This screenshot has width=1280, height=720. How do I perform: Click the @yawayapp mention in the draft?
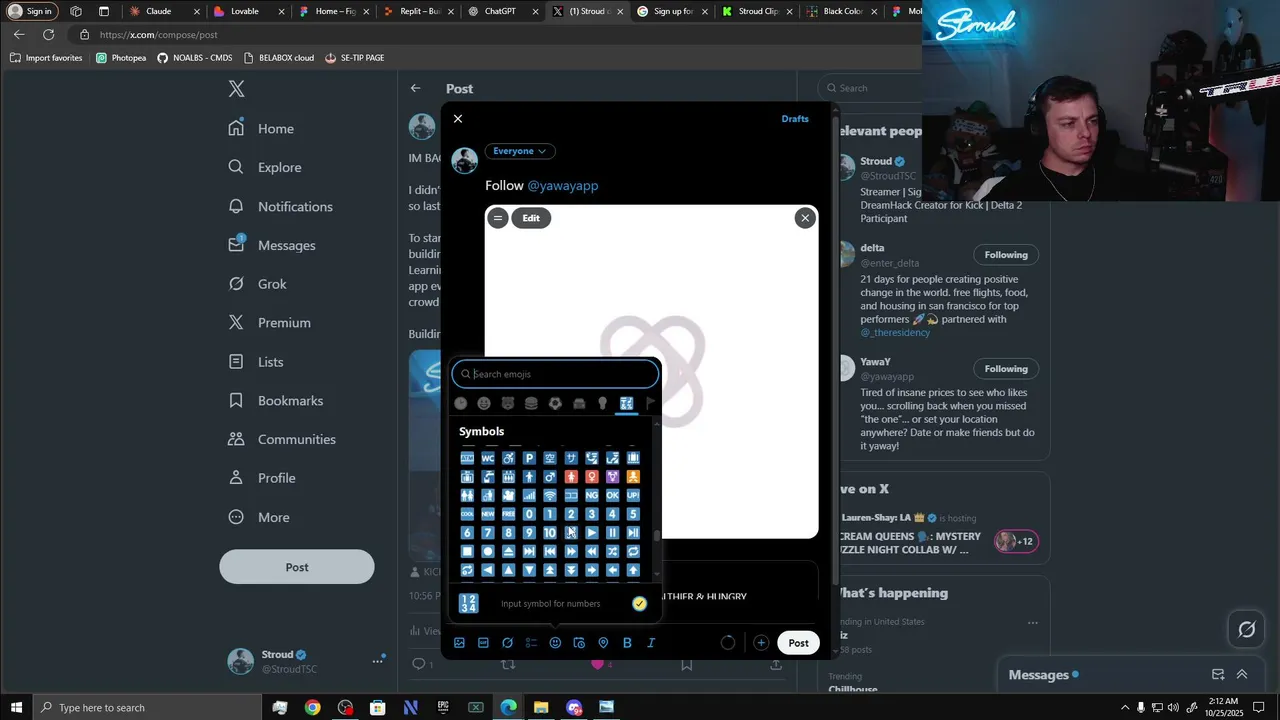pyautogui.click(x=563, y=186)
